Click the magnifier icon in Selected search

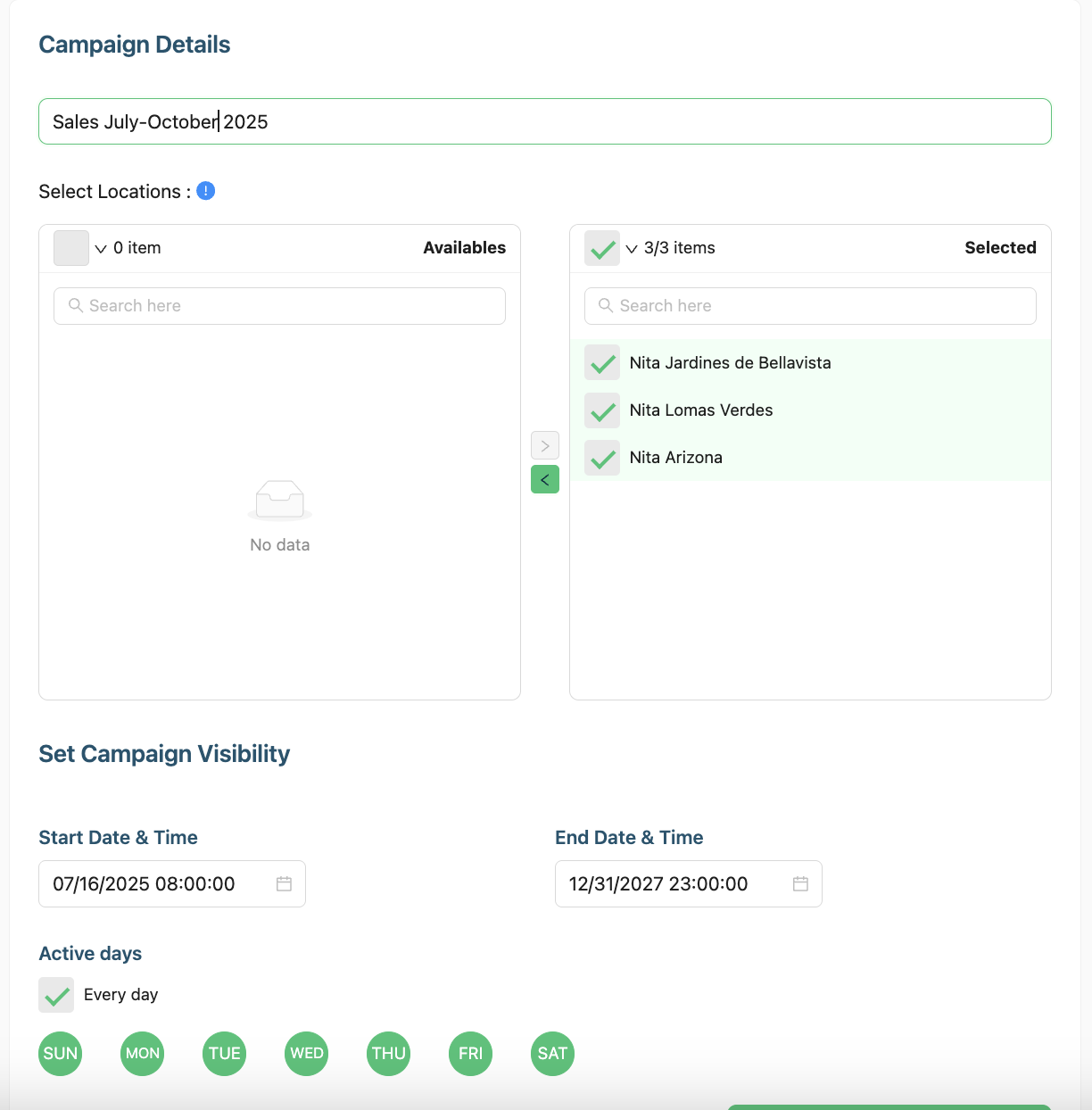pos(606,305)
